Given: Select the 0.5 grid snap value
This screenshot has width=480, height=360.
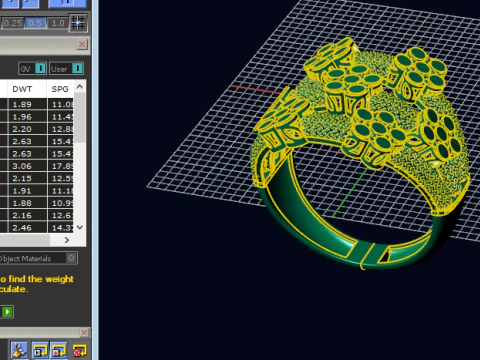Looking at the screenshot, I should pos(35,23).
